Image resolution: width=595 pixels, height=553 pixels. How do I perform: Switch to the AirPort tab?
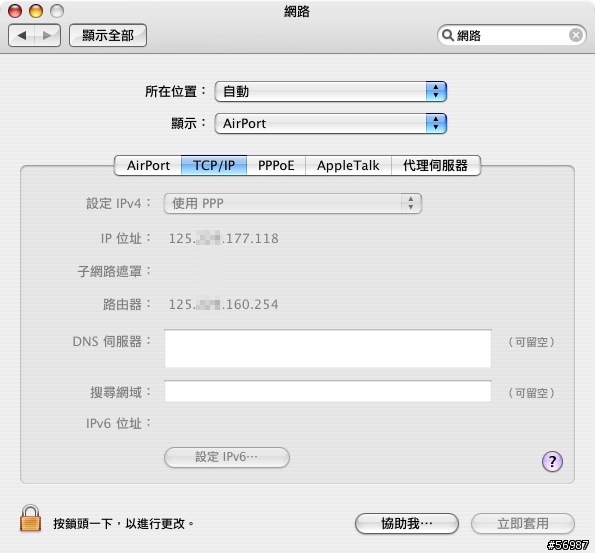point(148,165)
